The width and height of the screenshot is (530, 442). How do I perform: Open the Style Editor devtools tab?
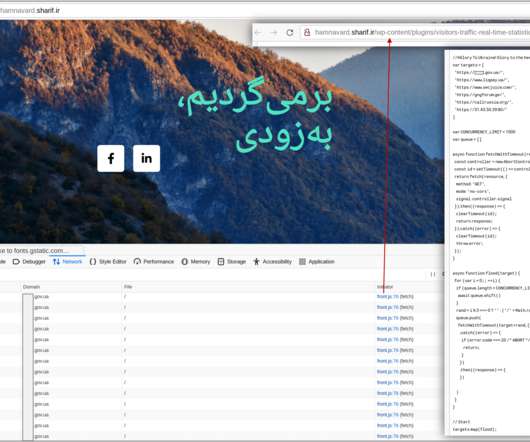tap(108, 262)
